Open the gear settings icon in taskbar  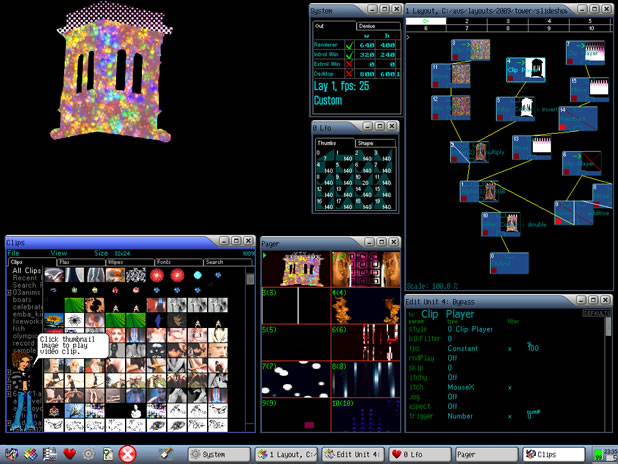pyautogui.click(x=88, y=454)
